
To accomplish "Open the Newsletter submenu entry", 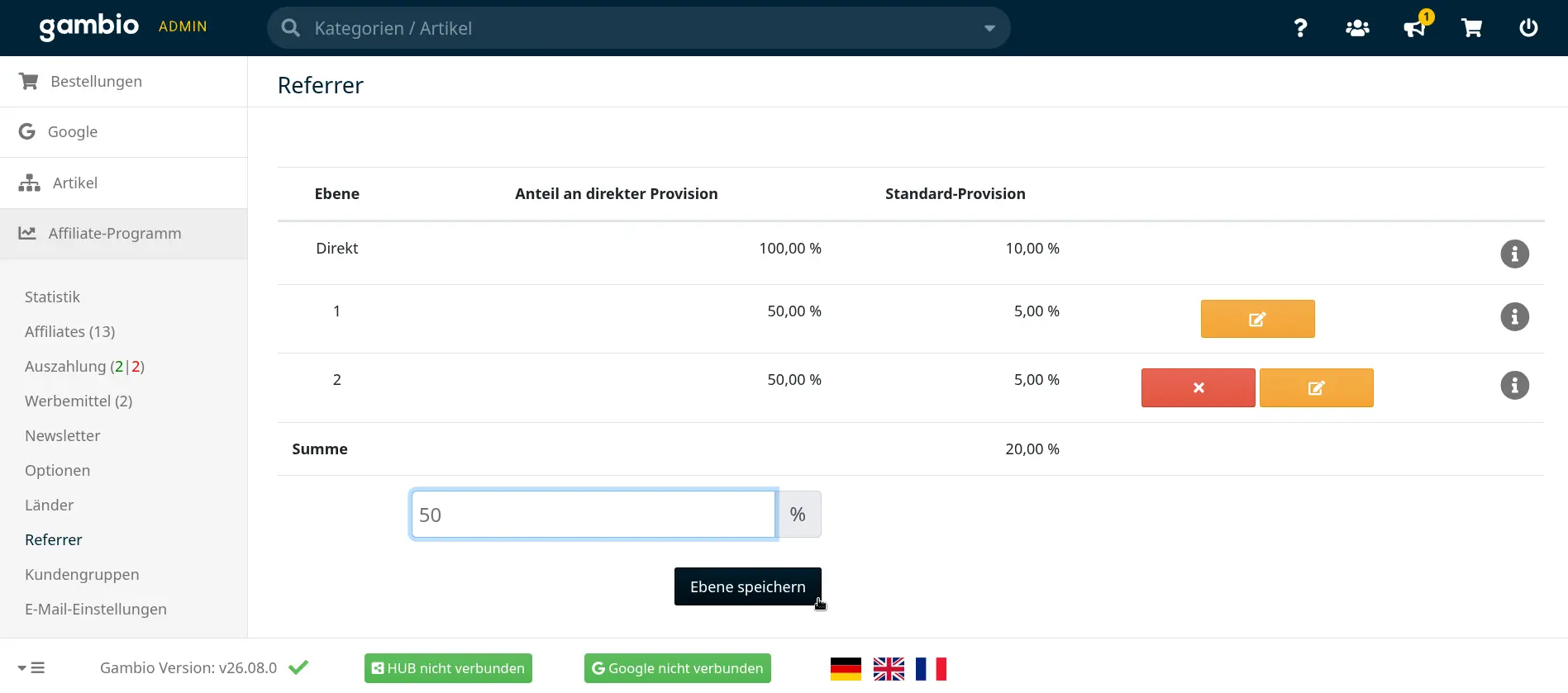I will pos(63,435).
